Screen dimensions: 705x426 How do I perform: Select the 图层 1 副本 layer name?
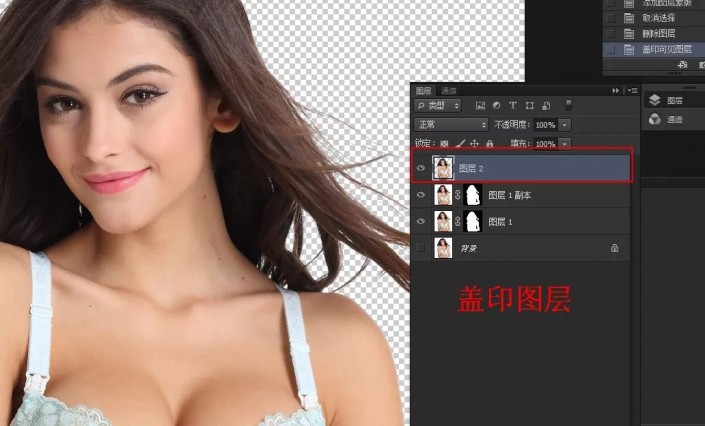[x=509, y=195]
